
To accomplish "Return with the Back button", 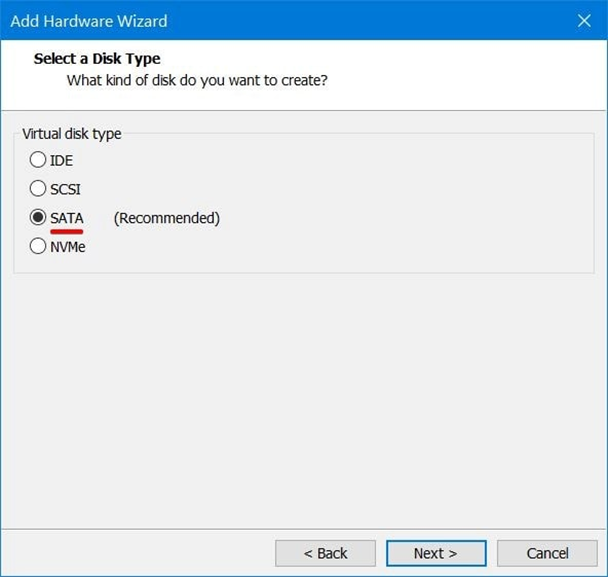I will pos(325,553).
